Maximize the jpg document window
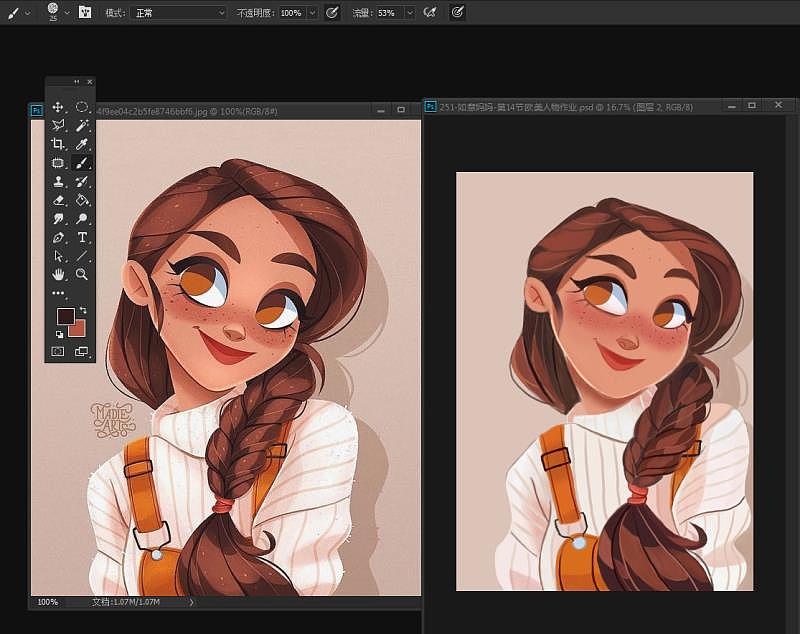This screenshot has height=634, width=800. 401,110
